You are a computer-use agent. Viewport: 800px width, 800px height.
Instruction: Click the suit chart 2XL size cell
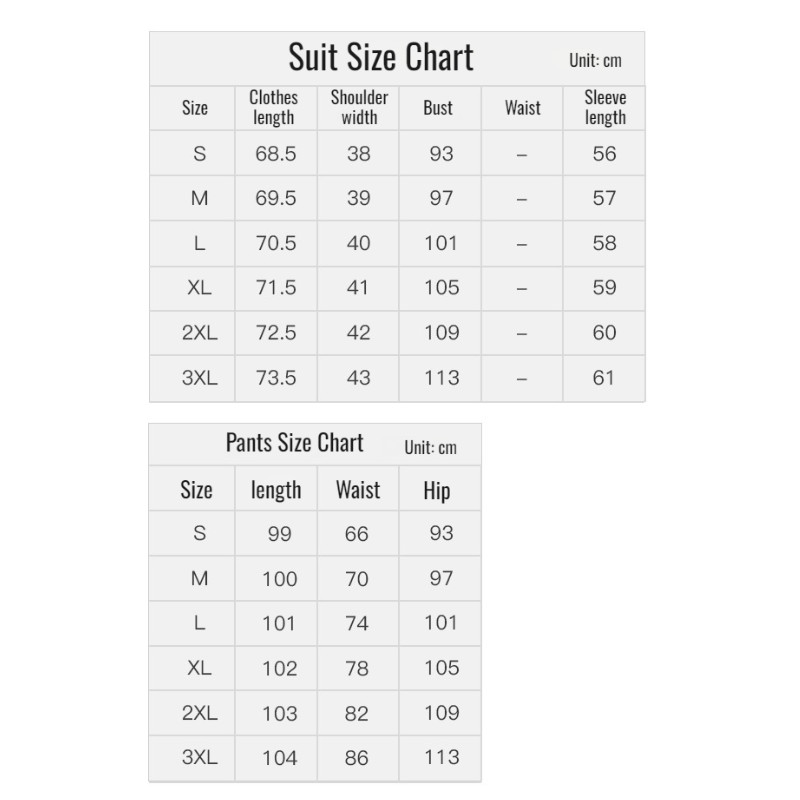point(199,333)
